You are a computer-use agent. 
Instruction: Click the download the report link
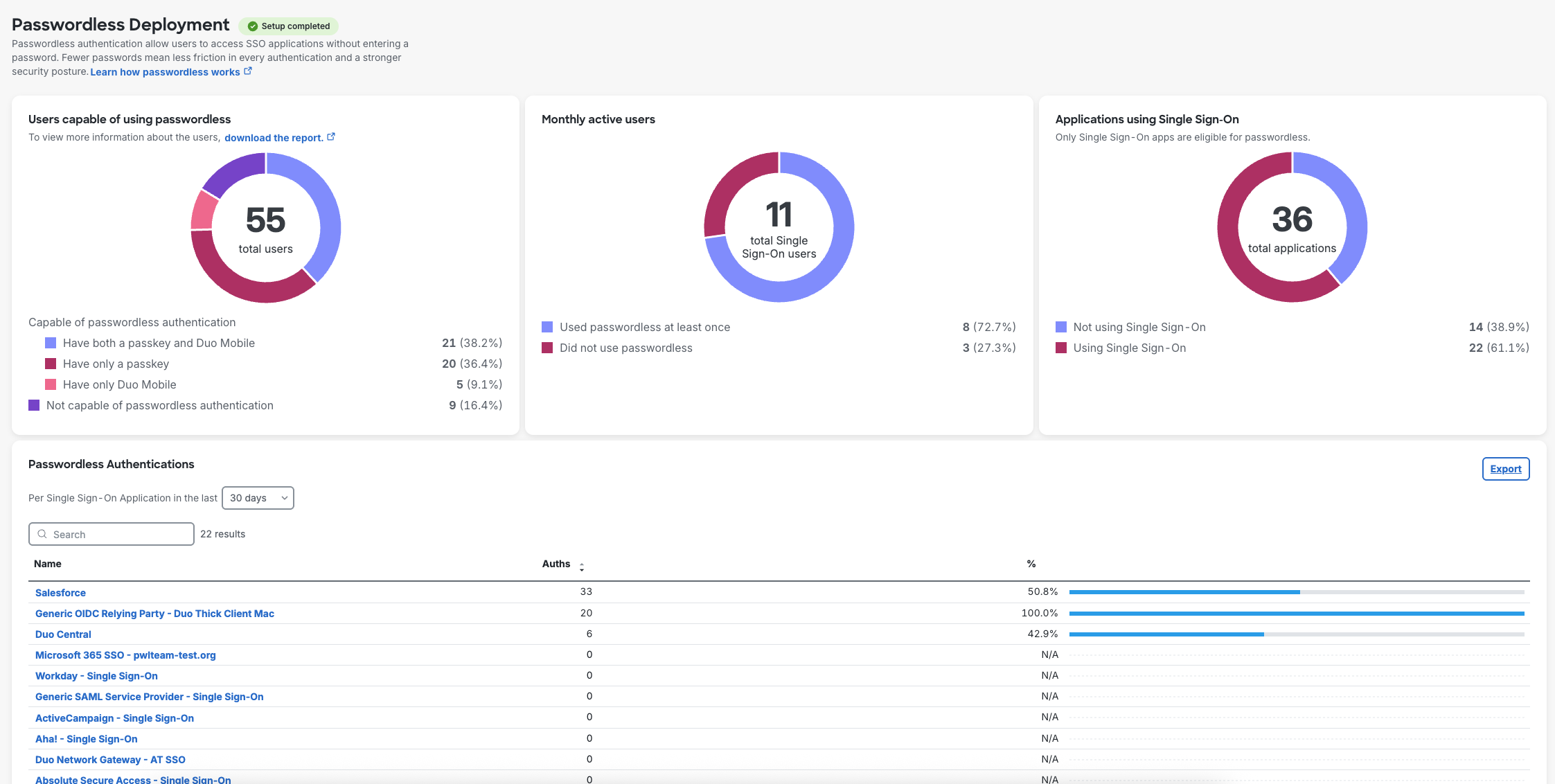(273, 137)
